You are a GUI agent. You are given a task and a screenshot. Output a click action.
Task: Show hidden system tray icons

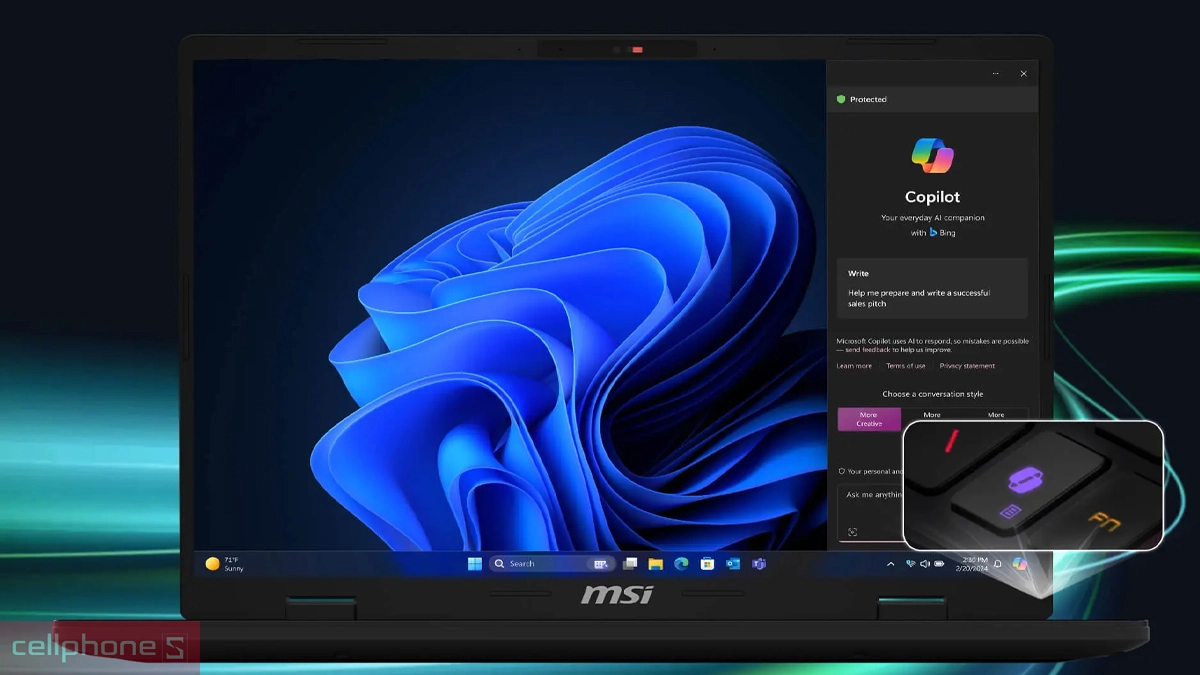click(x=890, y=564)
